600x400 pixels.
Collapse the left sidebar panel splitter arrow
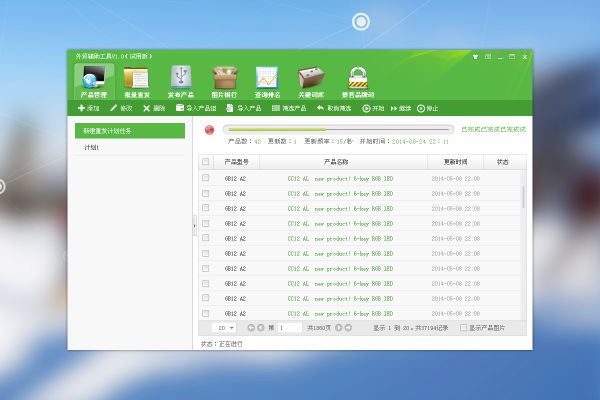(193, 226)
